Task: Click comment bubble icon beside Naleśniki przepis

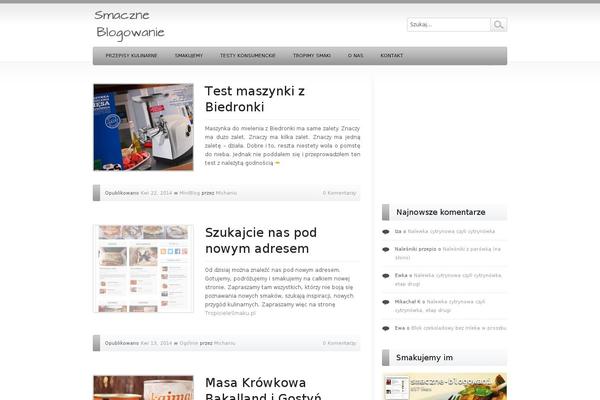Action: tap(386, 249)
